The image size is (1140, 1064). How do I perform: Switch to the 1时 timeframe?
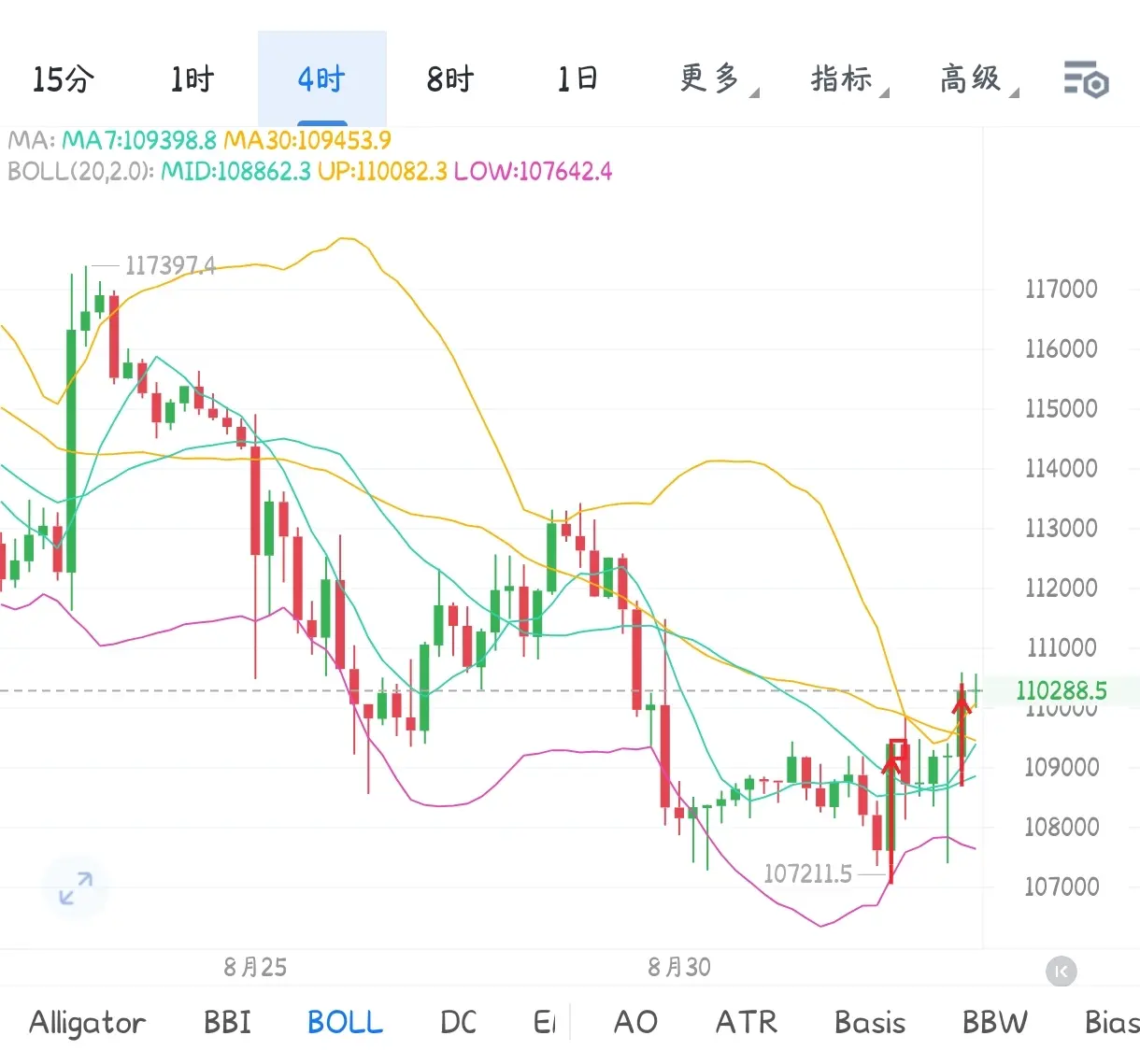[192, 79]
